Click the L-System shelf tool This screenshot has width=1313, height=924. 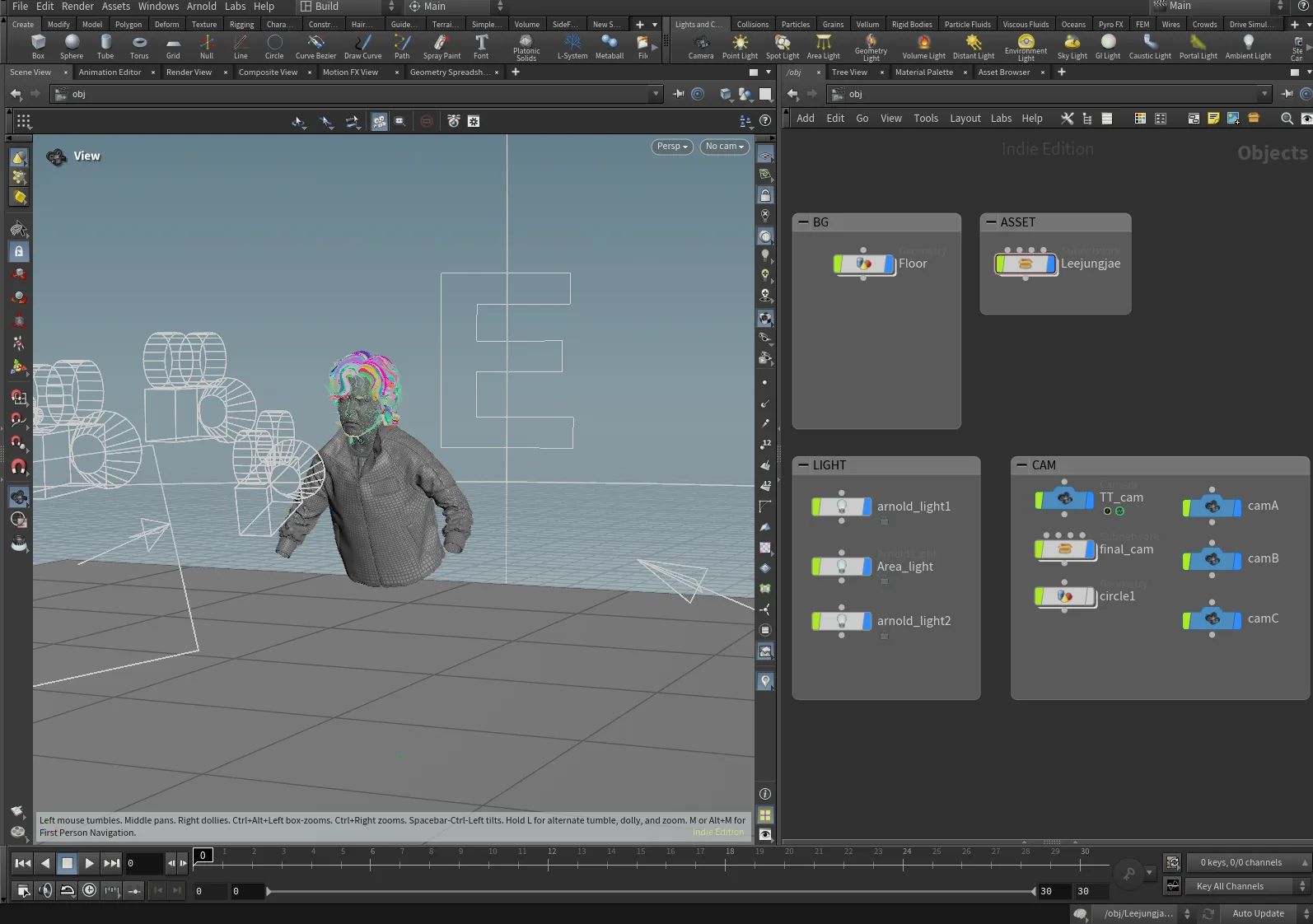pos(572,46)
